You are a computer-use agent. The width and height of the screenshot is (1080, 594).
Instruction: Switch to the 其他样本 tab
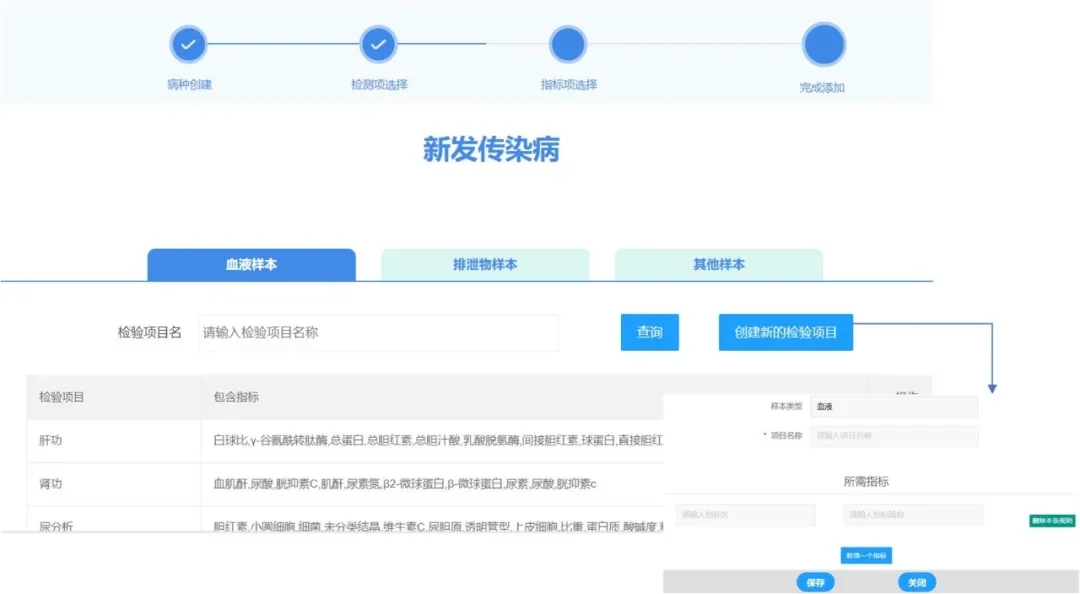click(x=718, y=265)
